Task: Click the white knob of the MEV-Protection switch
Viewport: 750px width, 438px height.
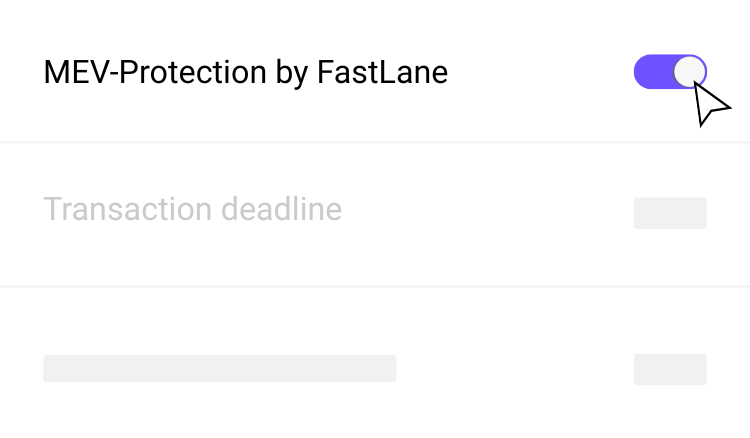Action: pos(689,72)
